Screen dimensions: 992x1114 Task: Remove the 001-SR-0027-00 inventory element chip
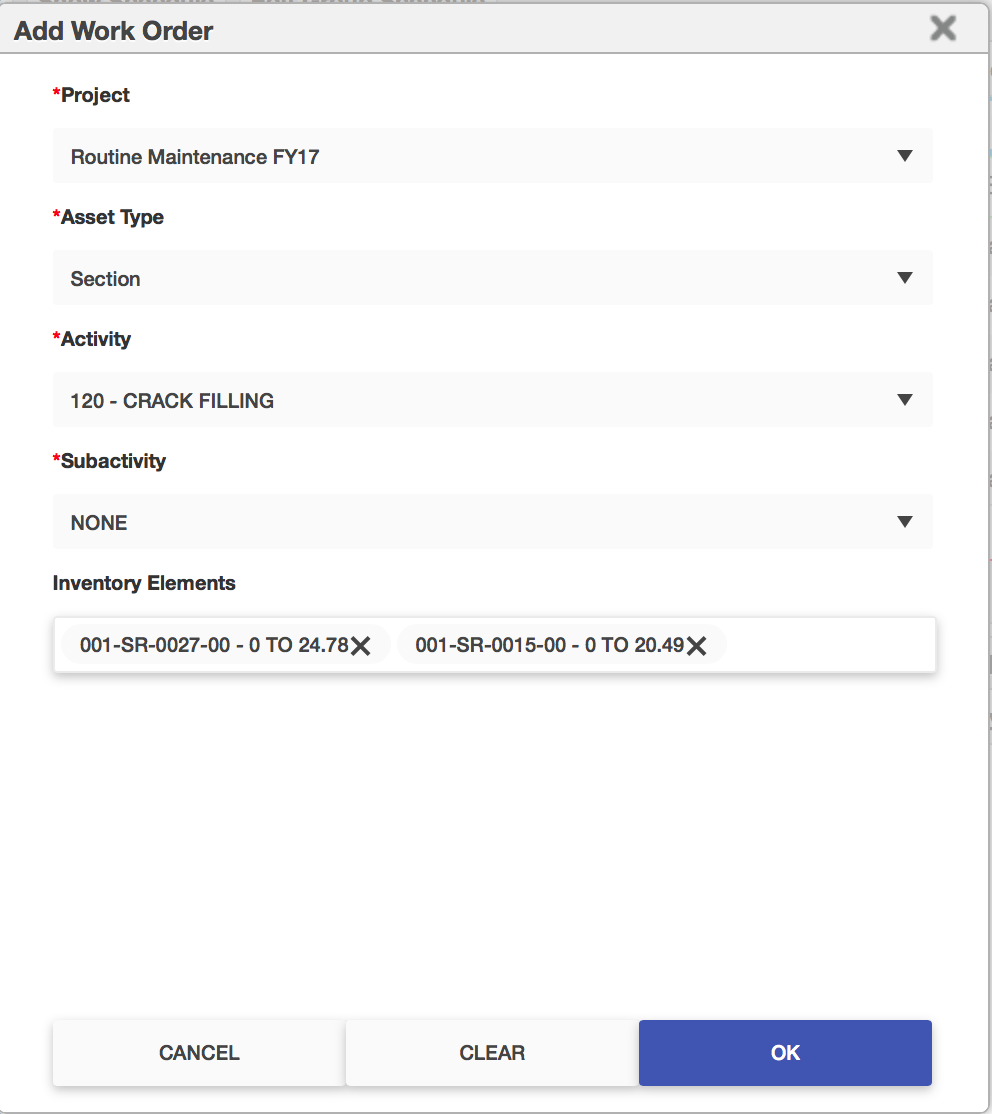pos(361,646)
